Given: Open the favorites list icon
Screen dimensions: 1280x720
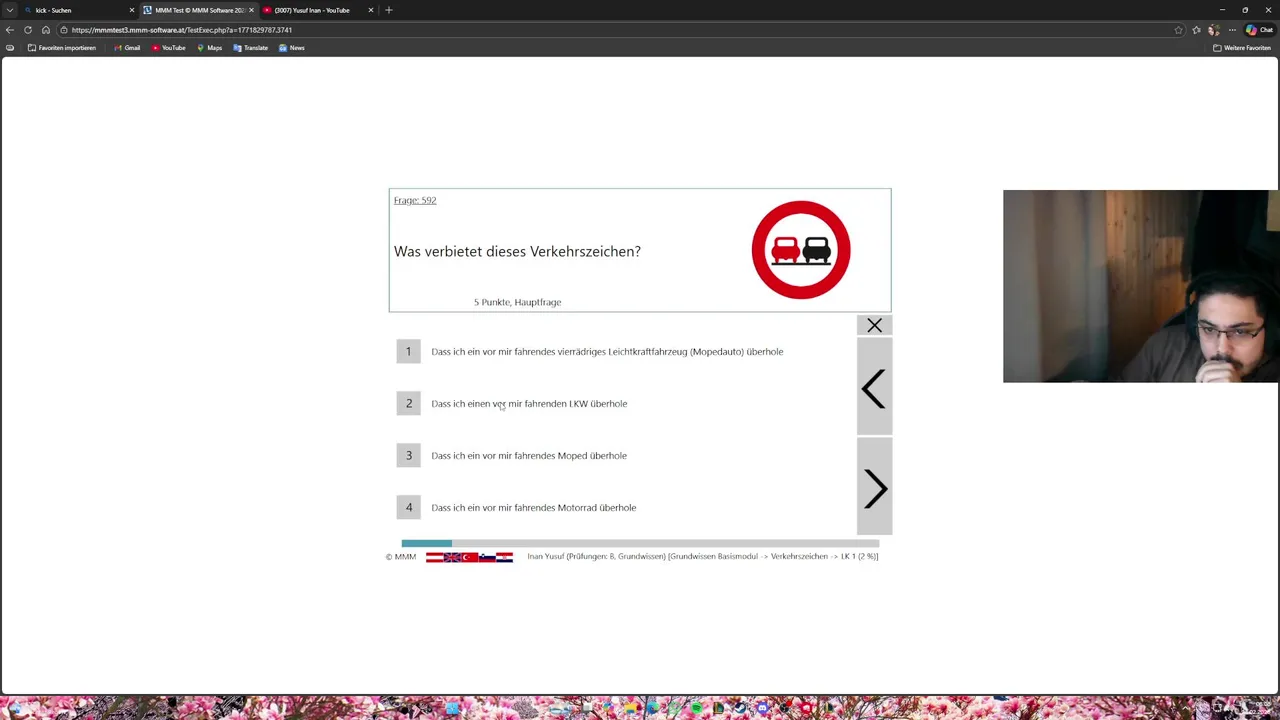Looking at the screenshot, I should point(1196,30).
